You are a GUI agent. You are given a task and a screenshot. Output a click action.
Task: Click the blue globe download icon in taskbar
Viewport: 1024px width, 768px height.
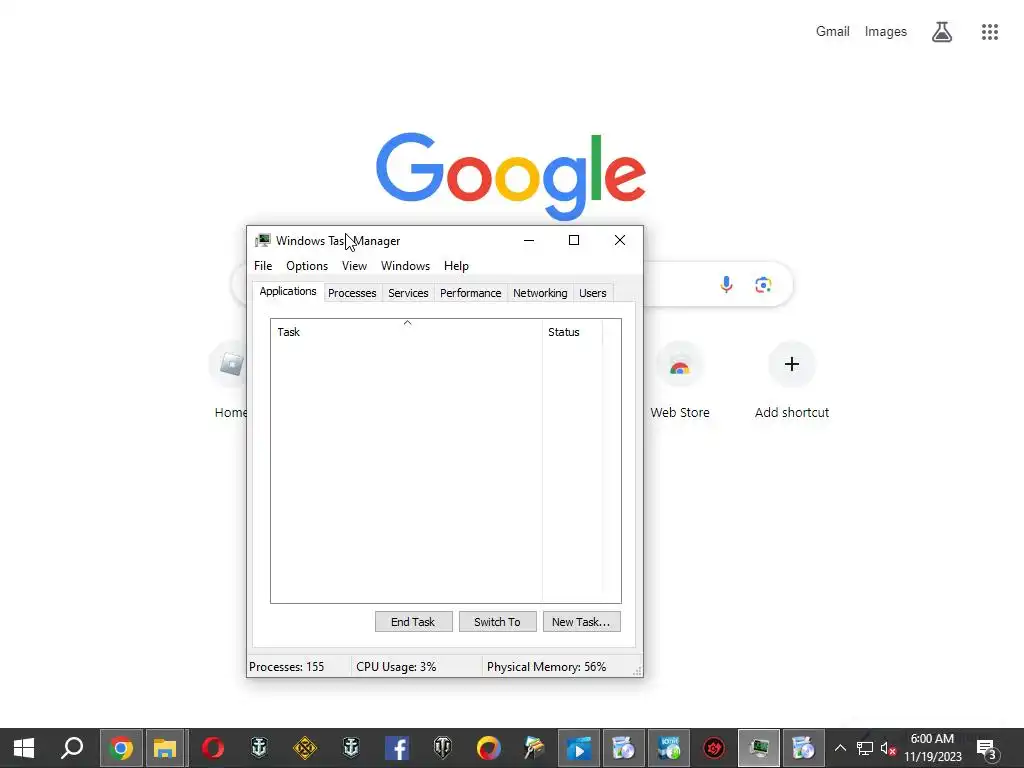[x=669, y=748]
